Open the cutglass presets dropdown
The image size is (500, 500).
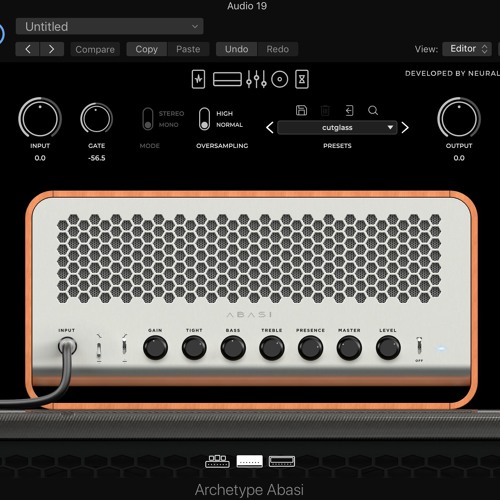[x=337, y=128]
